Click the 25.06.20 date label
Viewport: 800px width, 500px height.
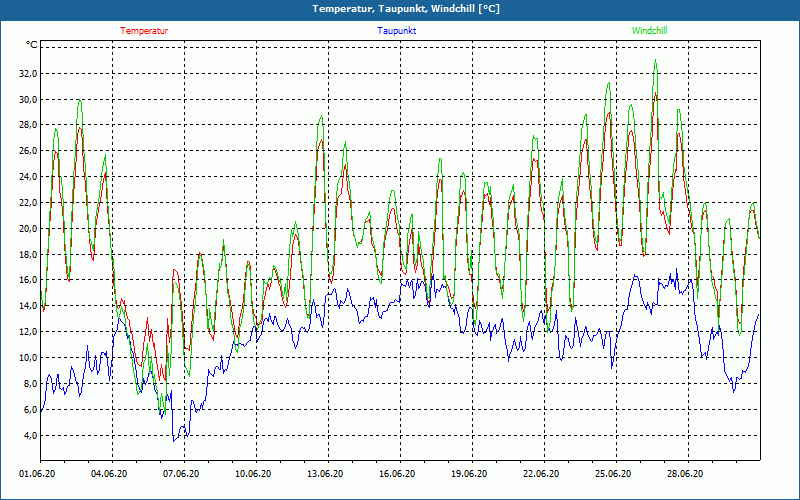click(613, 474)
